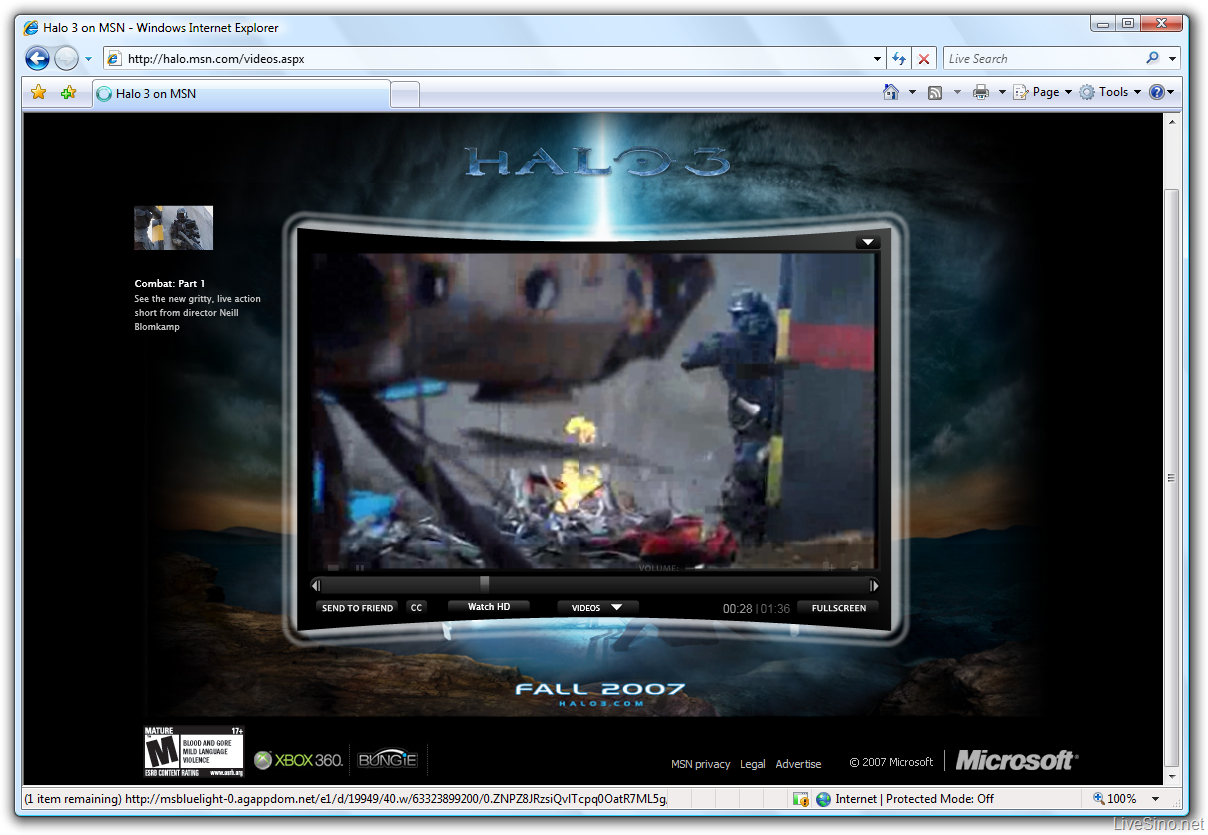This screenshot has width=1208, height=835.
Task: Click the address bar with halo.msn.com URL
Action: (486, 59)
